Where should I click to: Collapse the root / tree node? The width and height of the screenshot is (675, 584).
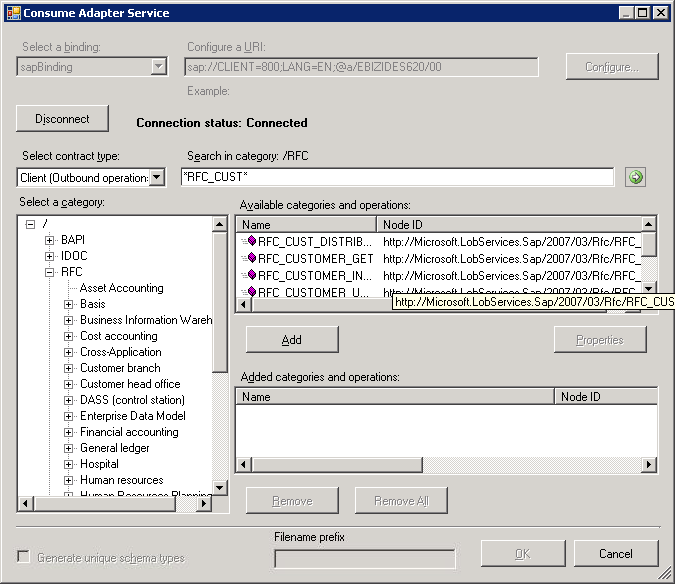pyautogui.click(x=30, y=224)
